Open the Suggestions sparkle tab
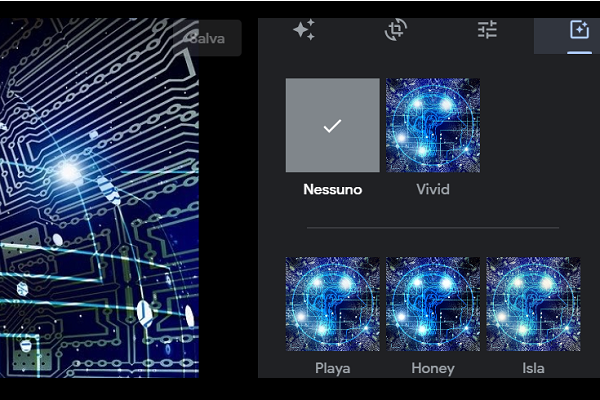Viewport: 600px width, 400px height. [304, 29]
